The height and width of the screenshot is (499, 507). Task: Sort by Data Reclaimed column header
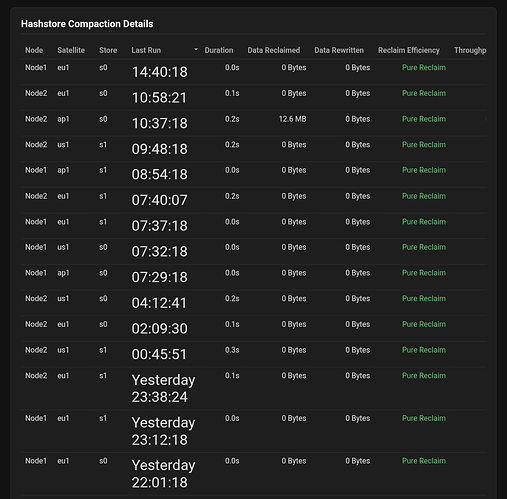pyautogui.click(x=274, y=50)
